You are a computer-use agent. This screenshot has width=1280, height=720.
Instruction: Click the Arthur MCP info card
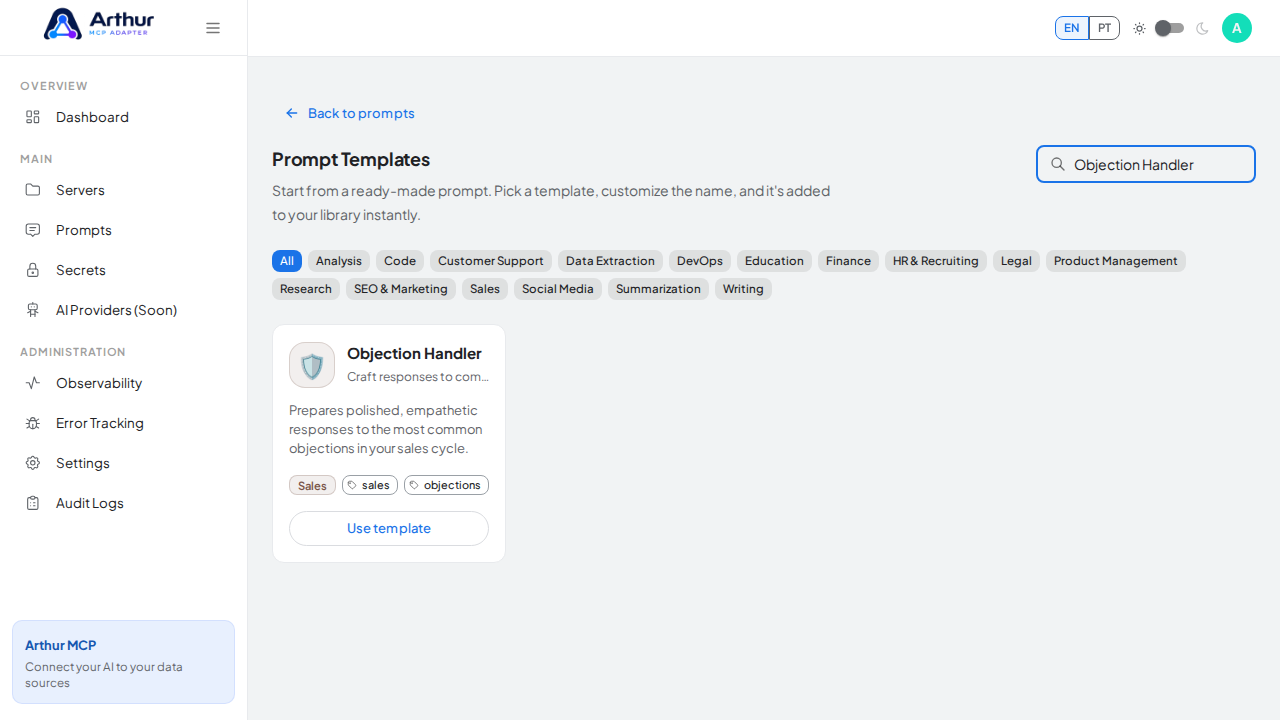point(123,662)
